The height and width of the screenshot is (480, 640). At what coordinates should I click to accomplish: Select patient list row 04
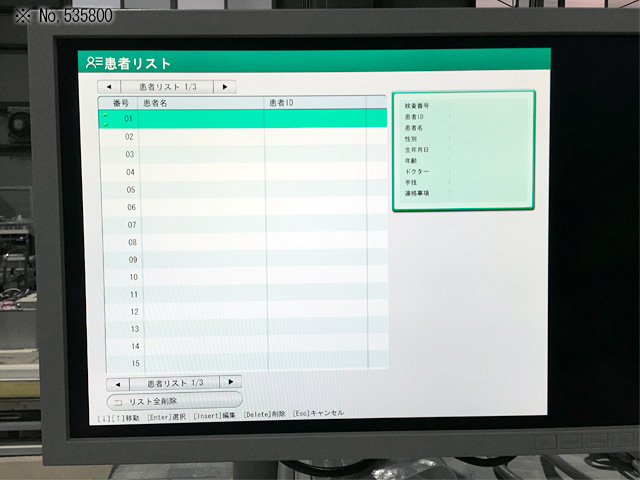[x=244, y=172]
